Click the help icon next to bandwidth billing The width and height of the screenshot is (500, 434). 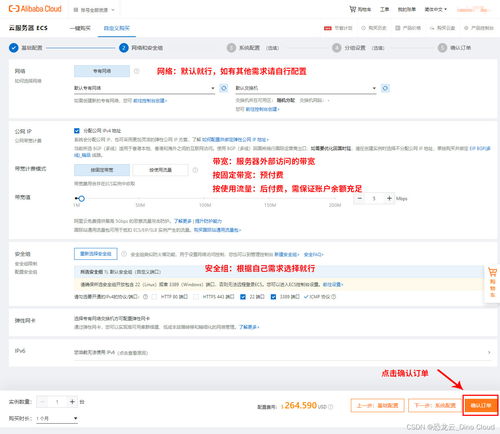(x=195, y=170)
